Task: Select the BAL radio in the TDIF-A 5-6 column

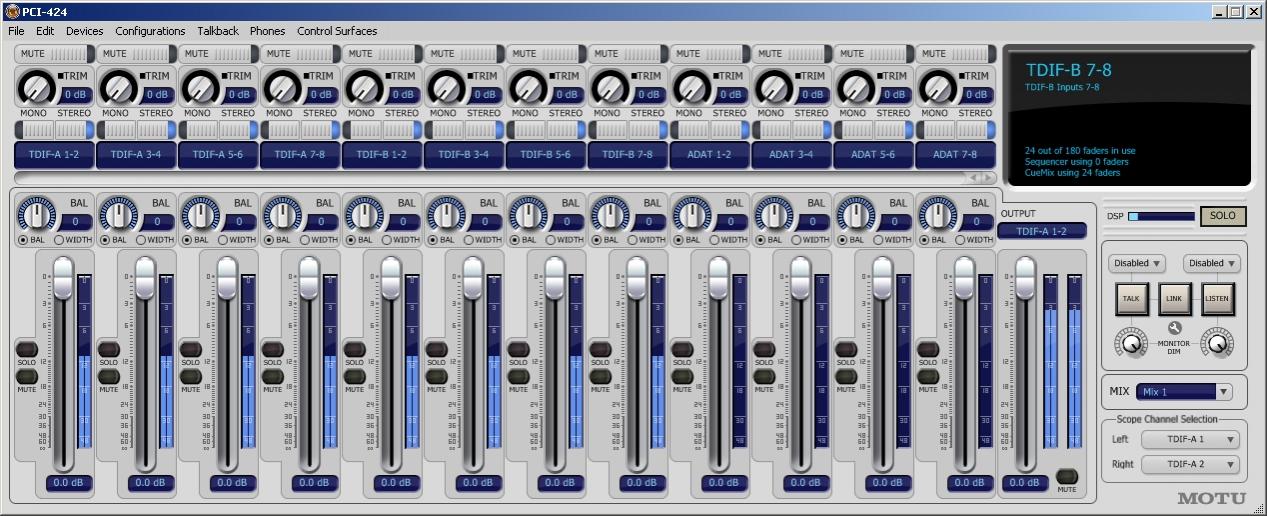Action: (186, 240)
